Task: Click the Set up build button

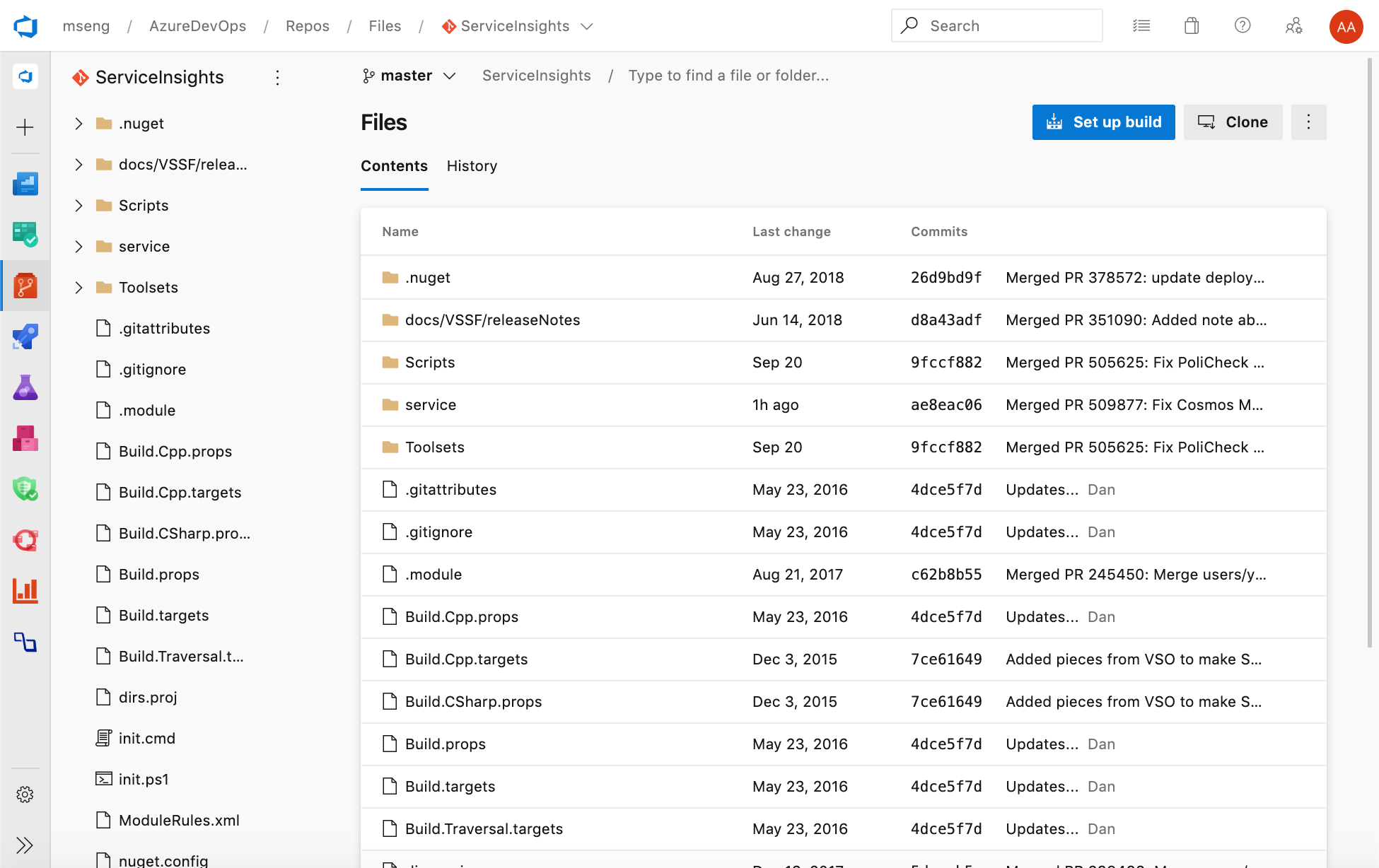Action: [x=1103, y=122]
